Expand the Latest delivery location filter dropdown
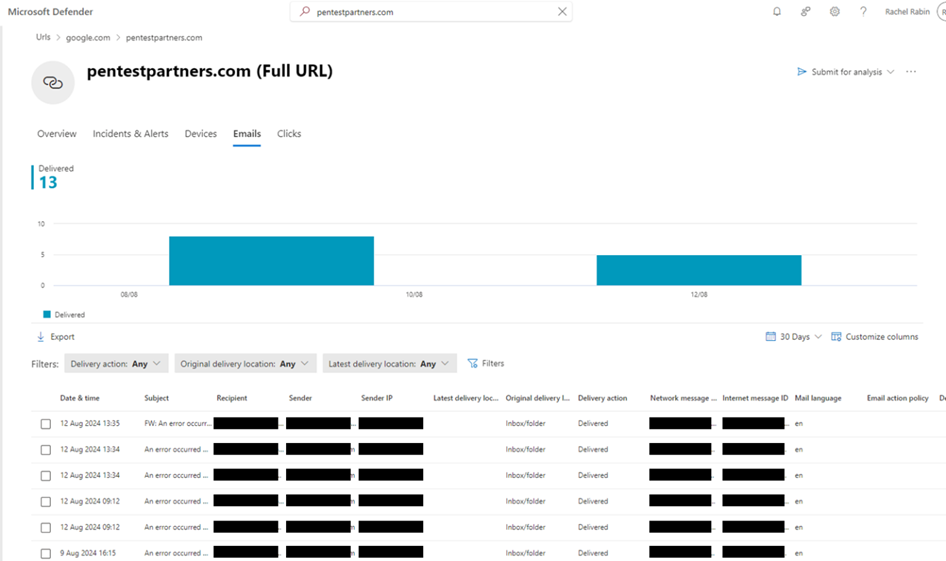946x561 pixels. 390,364
